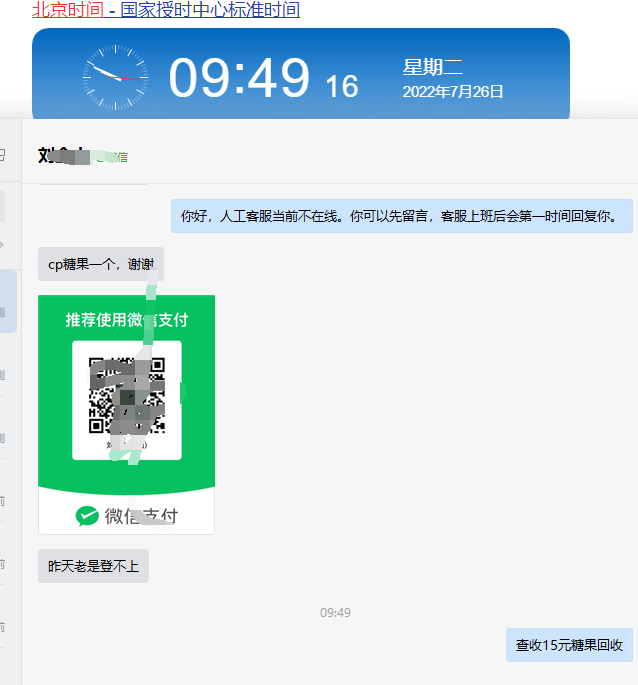
Task: Click the green 微信 tag beside contact name
Action: (112, 157)
